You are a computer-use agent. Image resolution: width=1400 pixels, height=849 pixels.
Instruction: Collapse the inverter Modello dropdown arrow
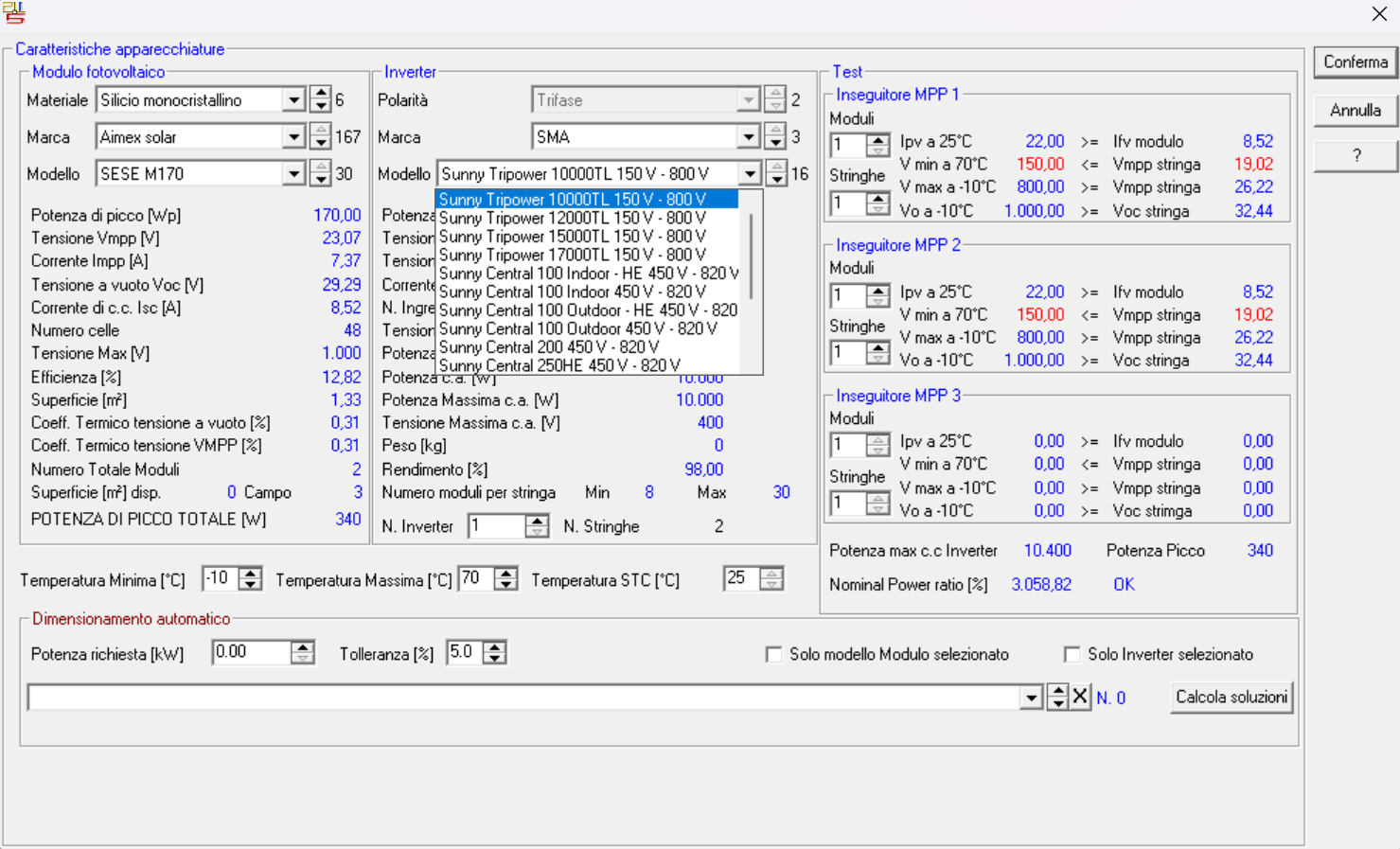[x=750, y=174]
